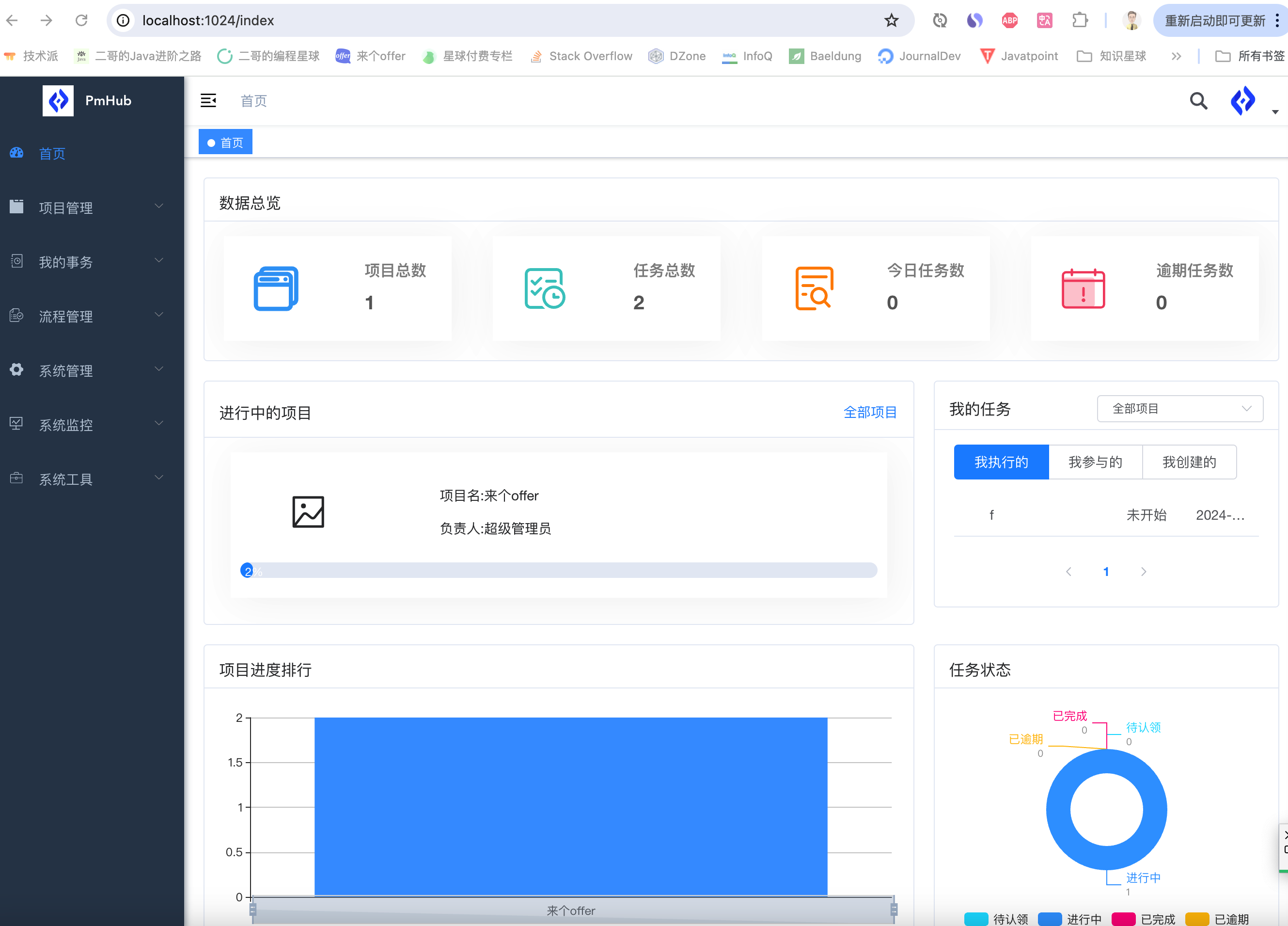
Task: Click the project management icon in sidebar
Action: 17,207
